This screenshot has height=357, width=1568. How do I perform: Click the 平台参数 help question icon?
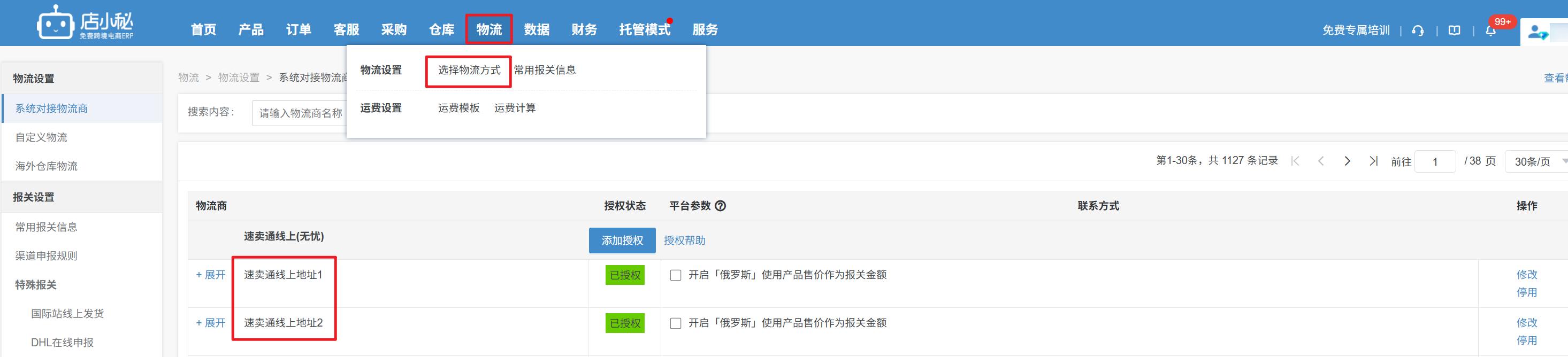pyautogui.click(x=720, y=206)
